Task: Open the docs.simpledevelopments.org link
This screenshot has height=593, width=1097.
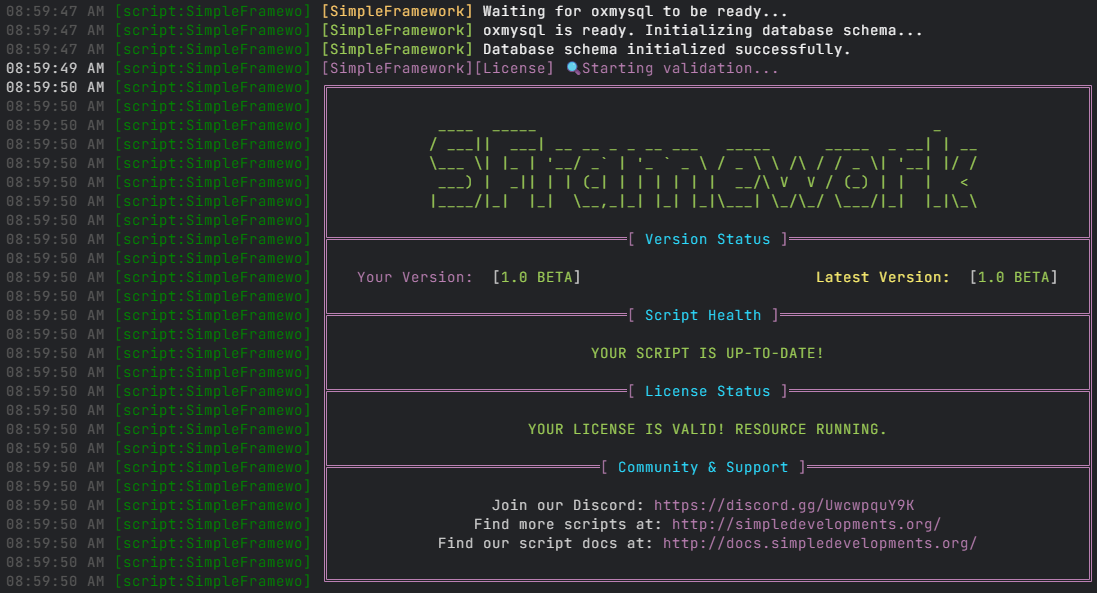Action: click(819, 543)
